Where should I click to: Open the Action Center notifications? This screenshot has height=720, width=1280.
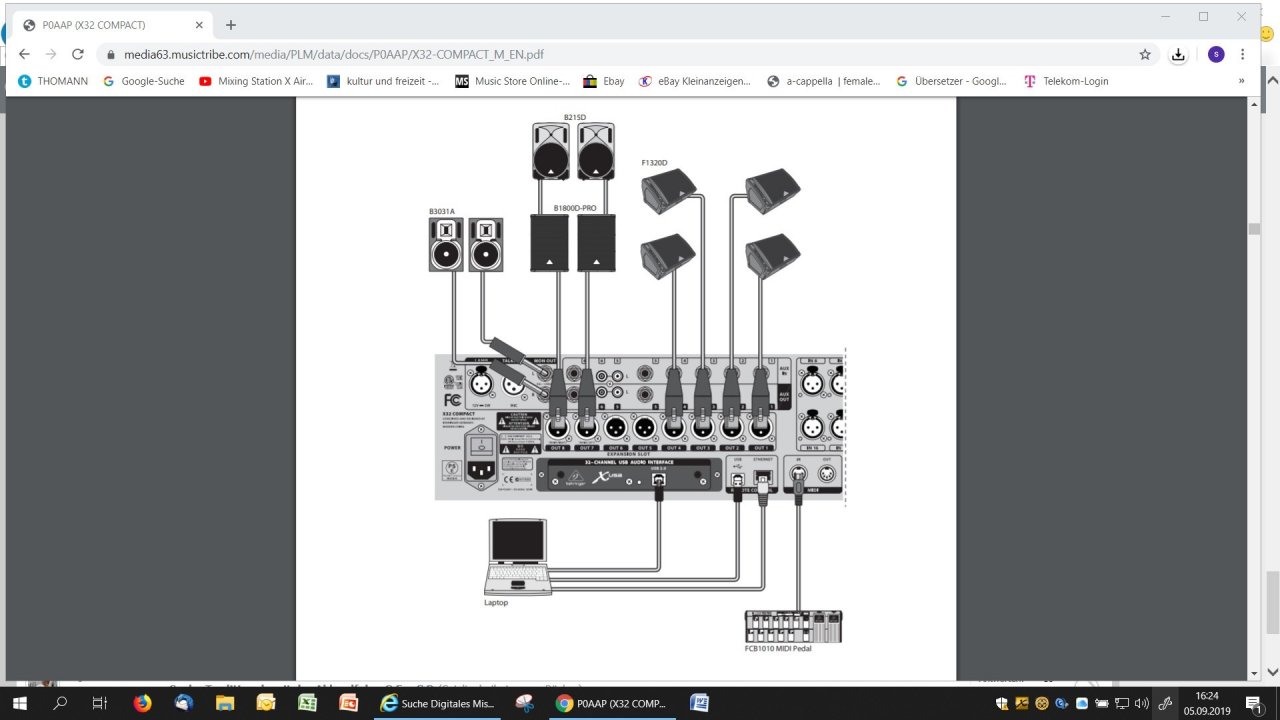tap(1253, 703)
